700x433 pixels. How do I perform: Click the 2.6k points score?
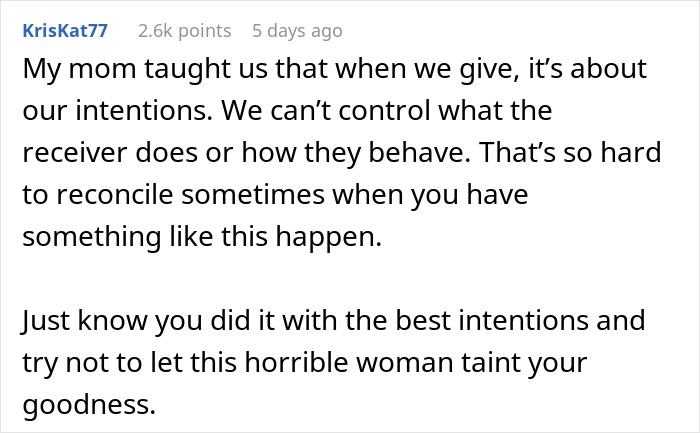(x=183, y=31)
